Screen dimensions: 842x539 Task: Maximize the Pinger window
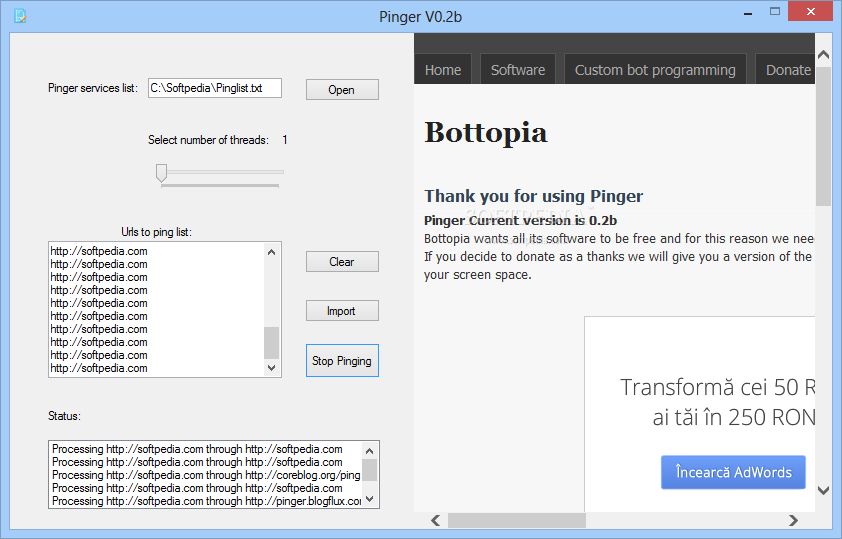(774, 12)
